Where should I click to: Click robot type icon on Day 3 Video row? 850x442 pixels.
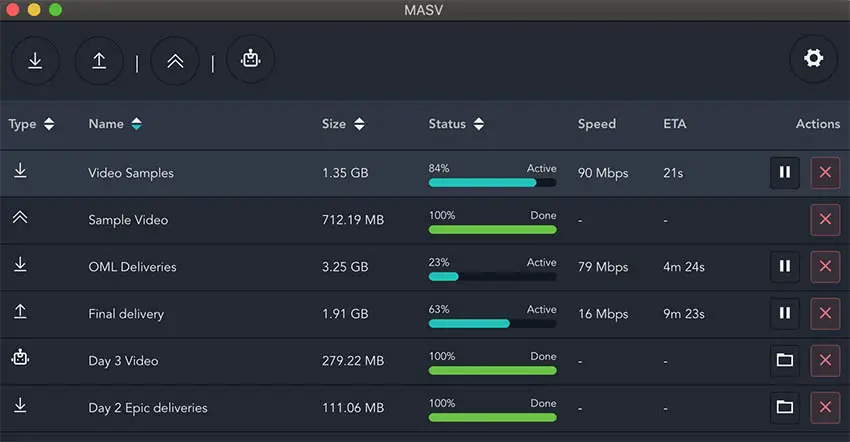pyautogui.click(x=20, y=357)
